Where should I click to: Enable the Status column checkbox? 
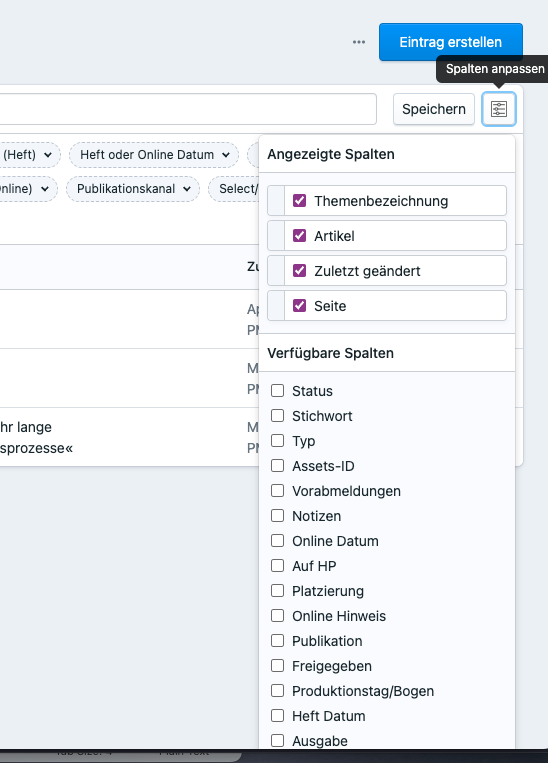[x=277, y=391]
